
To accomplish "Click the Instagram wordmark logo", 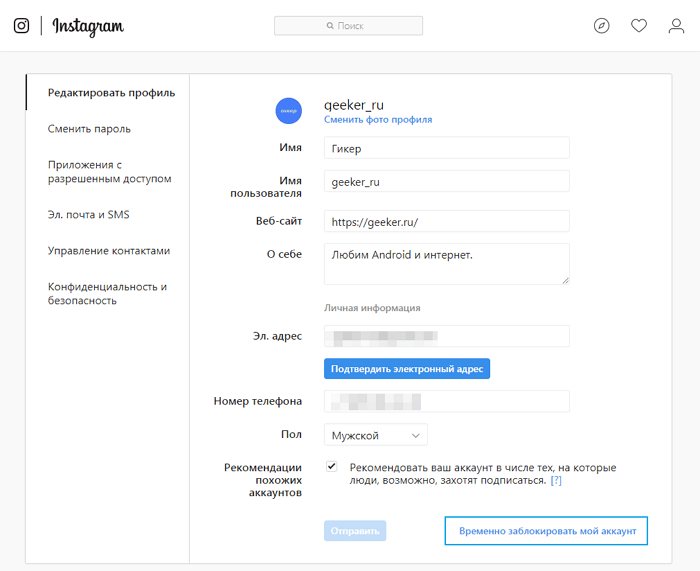I will (x=88, y=26).
